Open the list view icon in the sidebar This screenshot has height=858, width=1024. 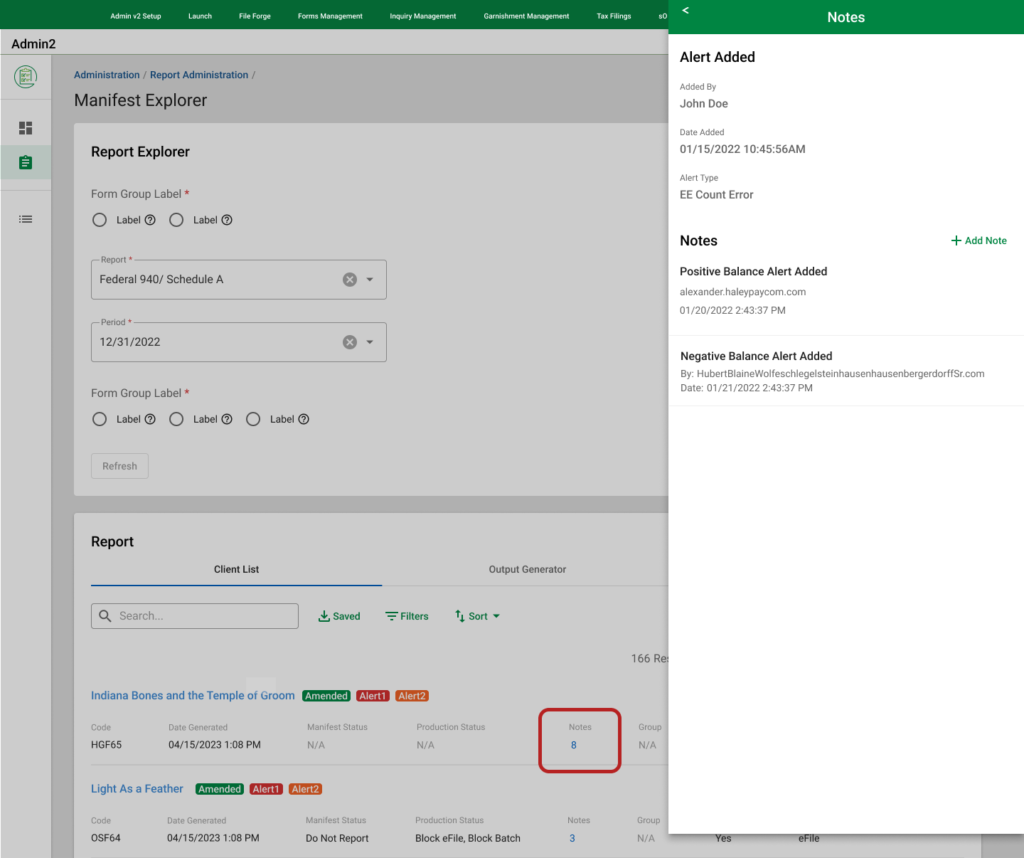tap(25, 219)
